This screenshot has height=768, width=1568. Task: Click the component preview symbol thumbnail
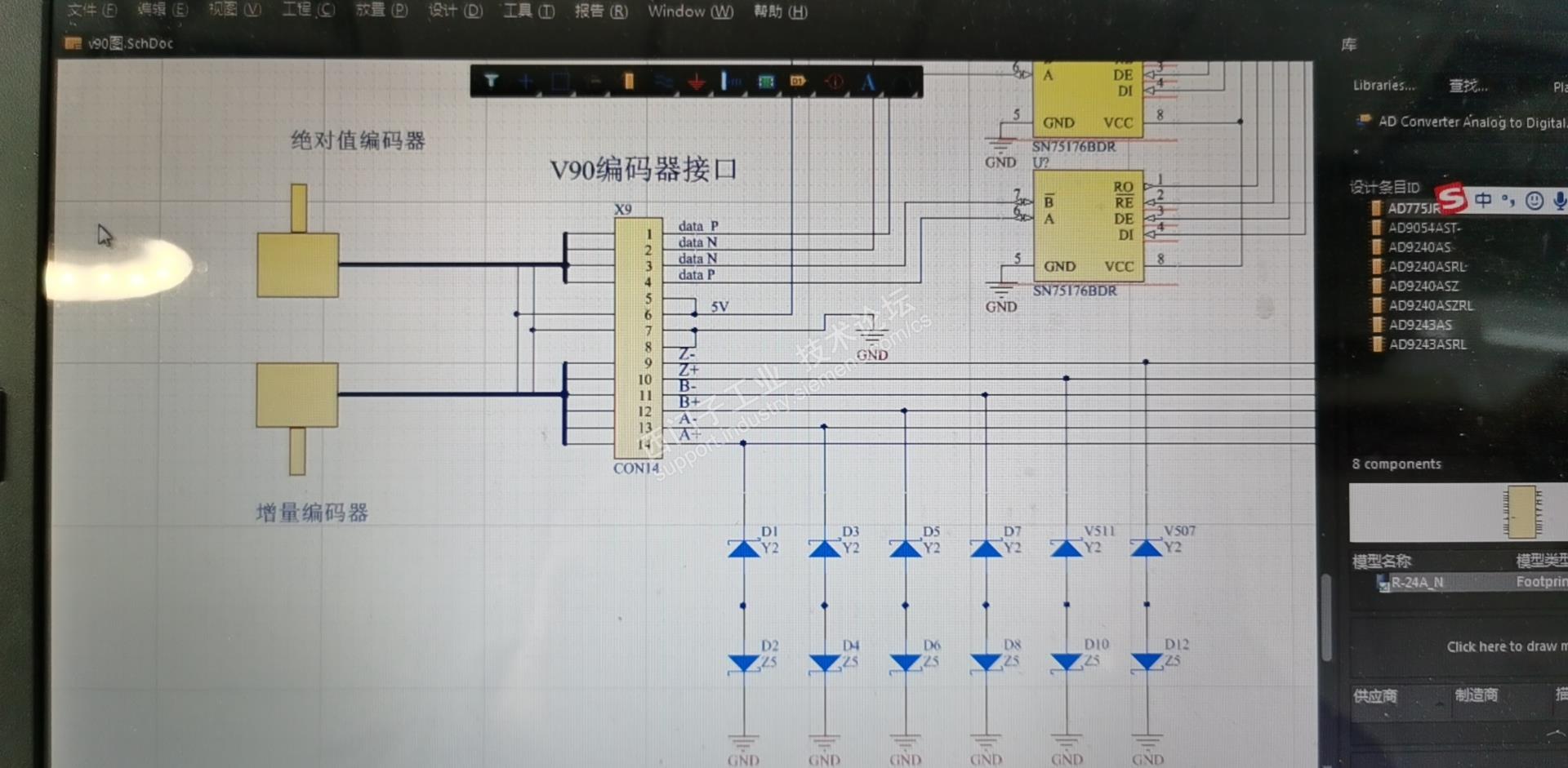[x=1522, y=512]
